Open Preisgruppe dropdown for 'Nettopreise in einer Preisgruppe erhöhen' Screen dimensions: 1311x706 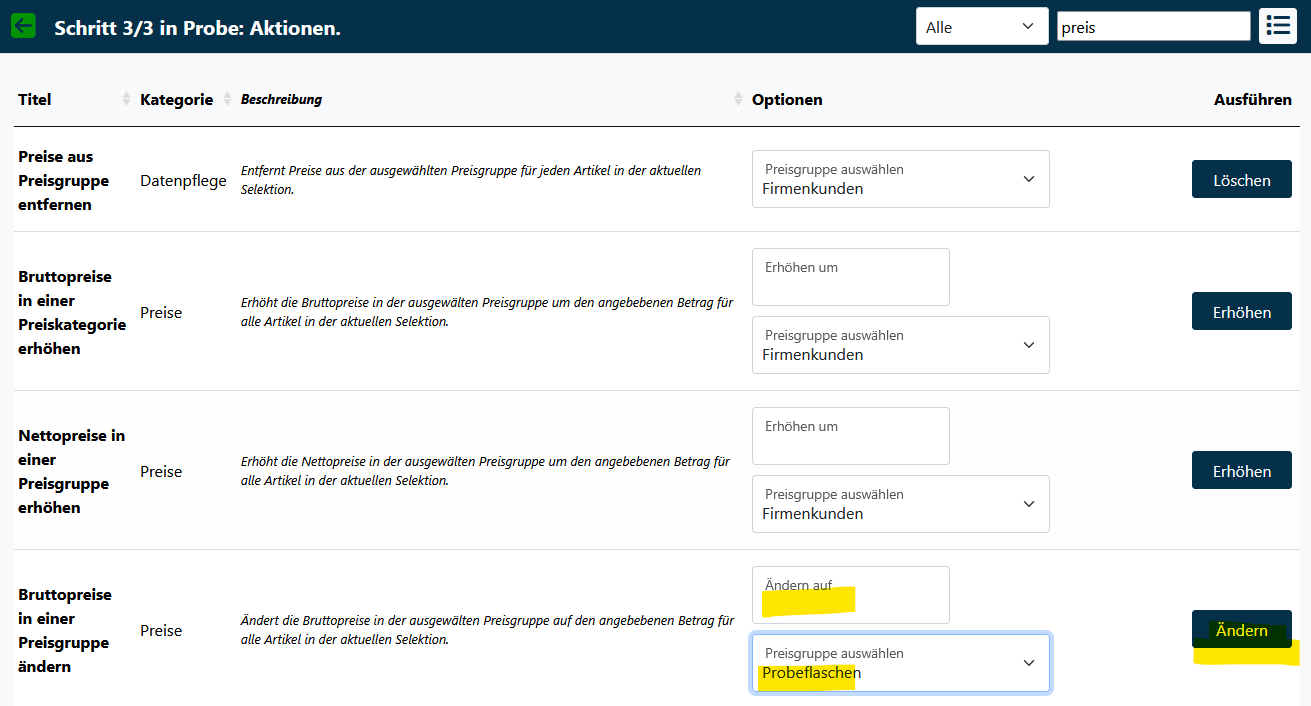pos(900,505)
